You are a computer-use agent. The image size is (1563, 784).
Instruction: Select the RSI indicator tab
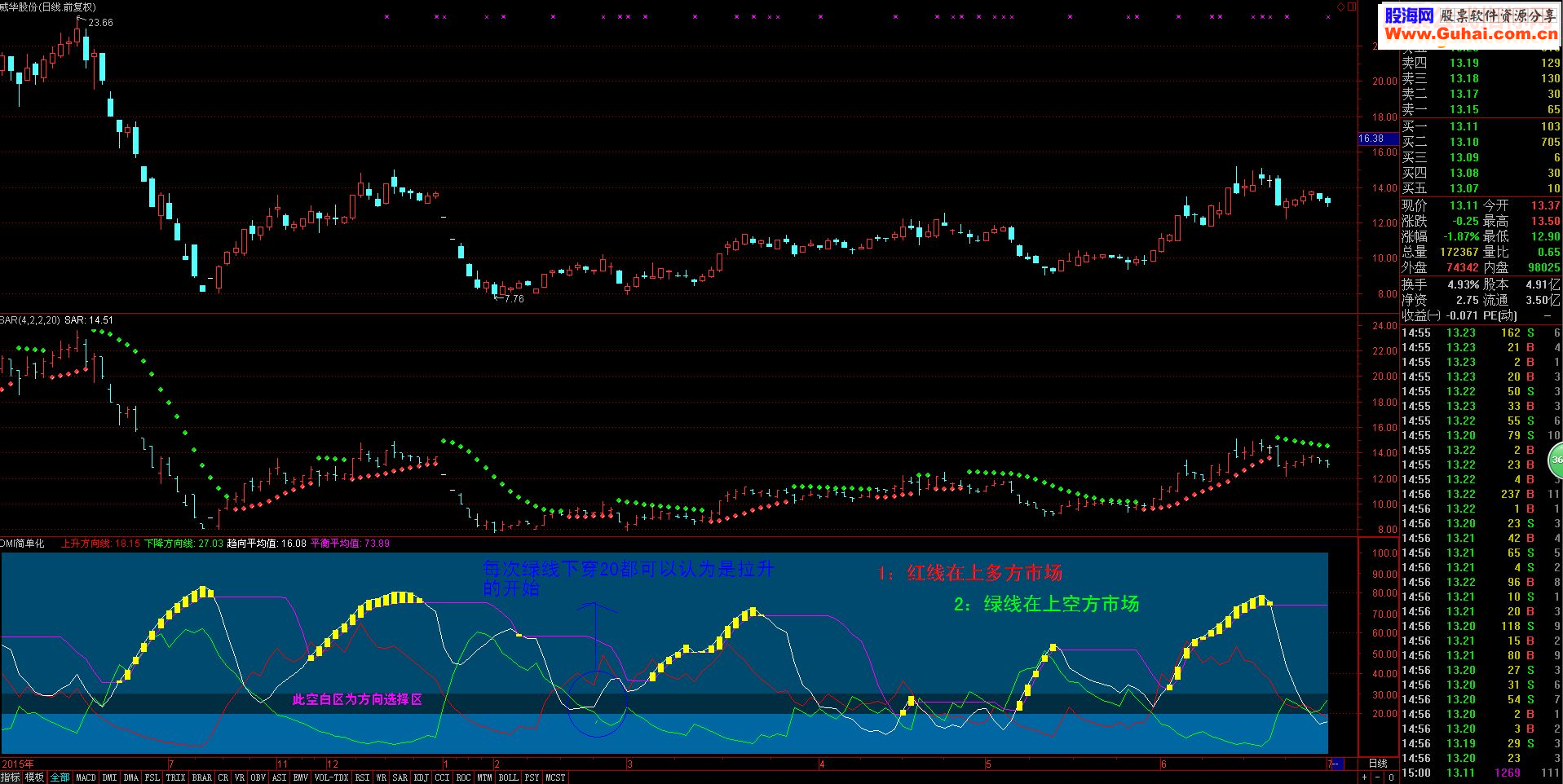click(x=362, y=777)
